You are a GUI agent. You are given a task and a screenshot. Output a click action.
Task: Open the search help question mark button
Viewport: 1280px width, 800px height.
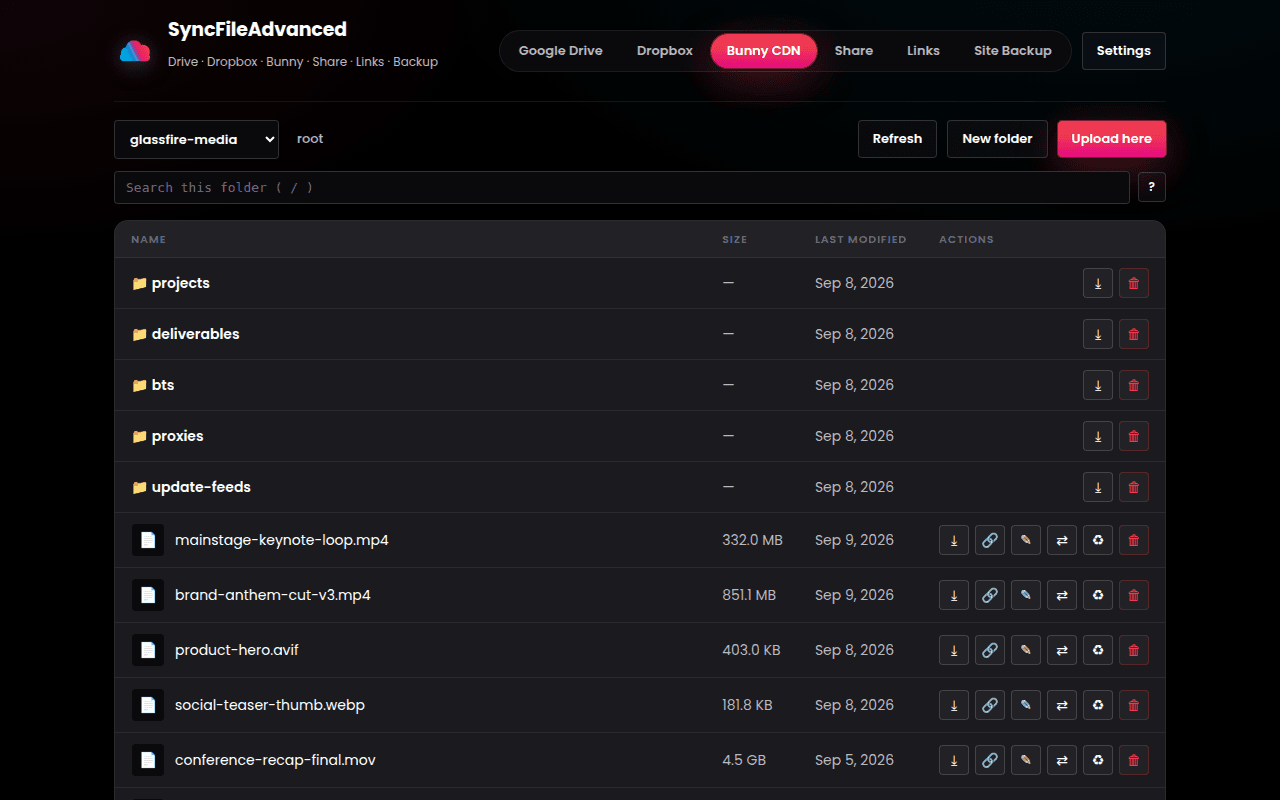[x=1152, y=187]
